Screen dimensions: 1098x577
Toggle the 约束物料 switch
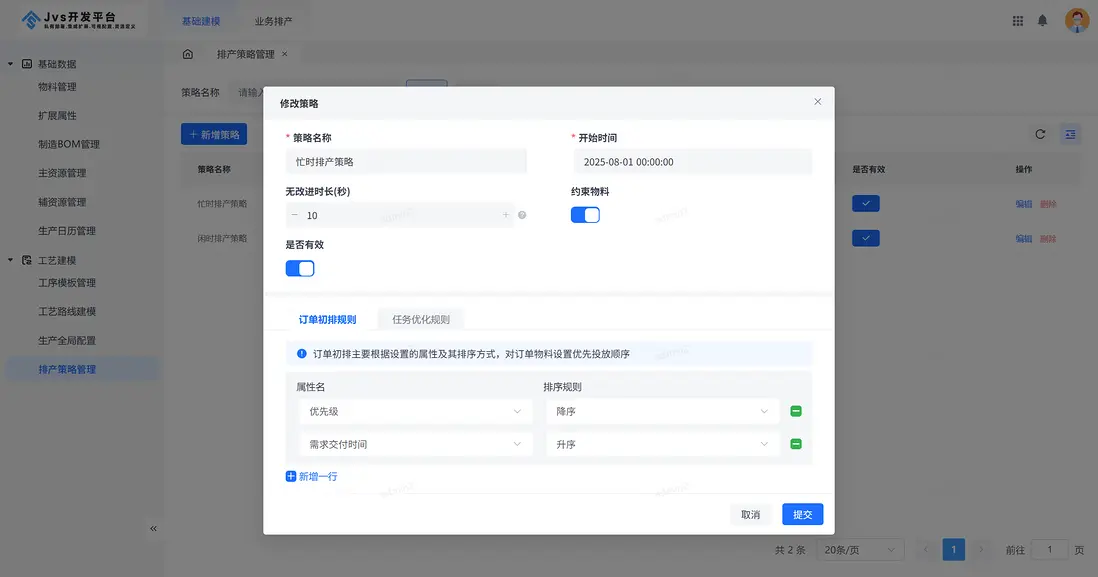tap(585, 215)
